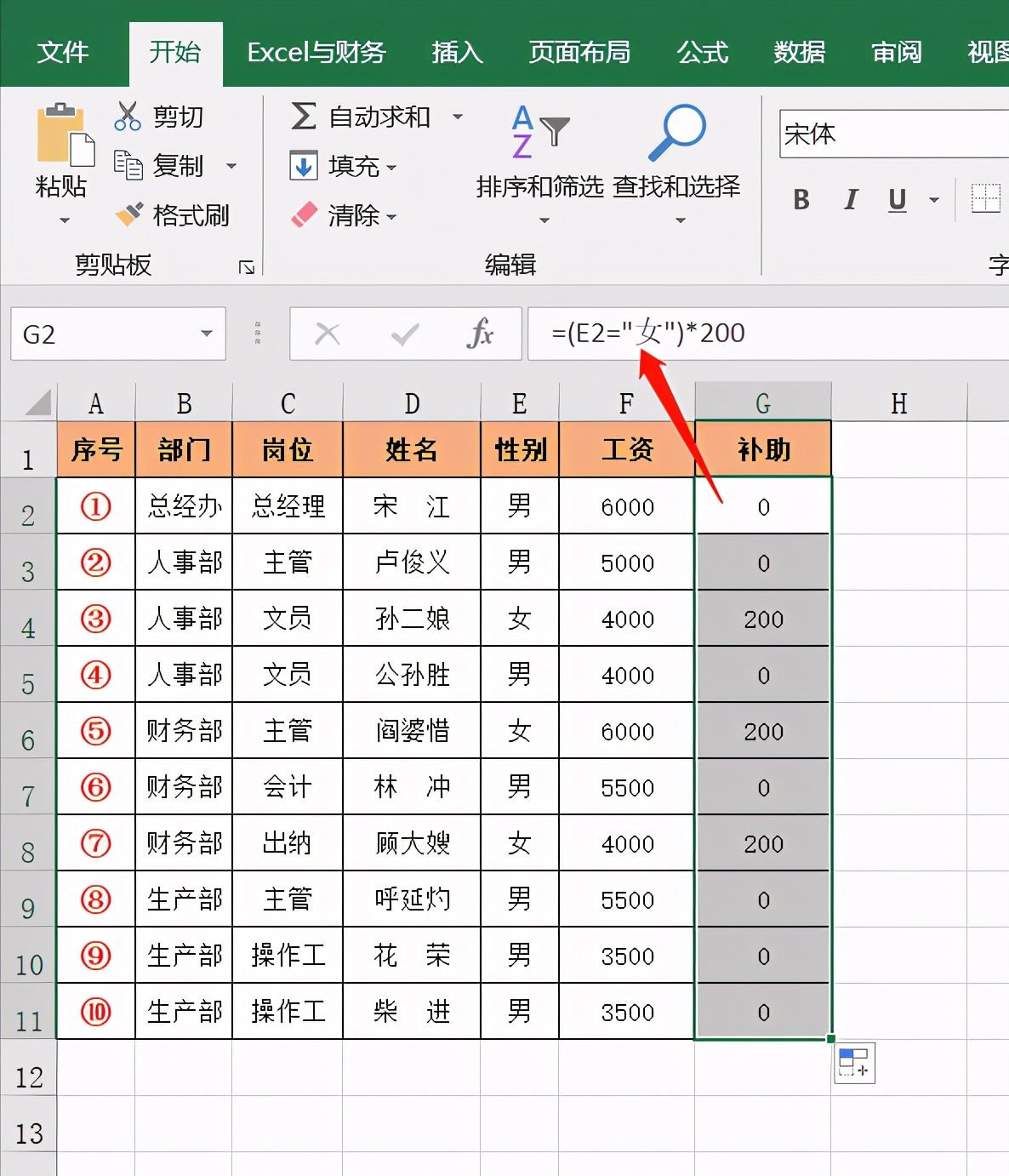Screen dimensions: 1009x1176
Task: Switch to the 公式 Formulas tab
Action: (x=703, y=53)
